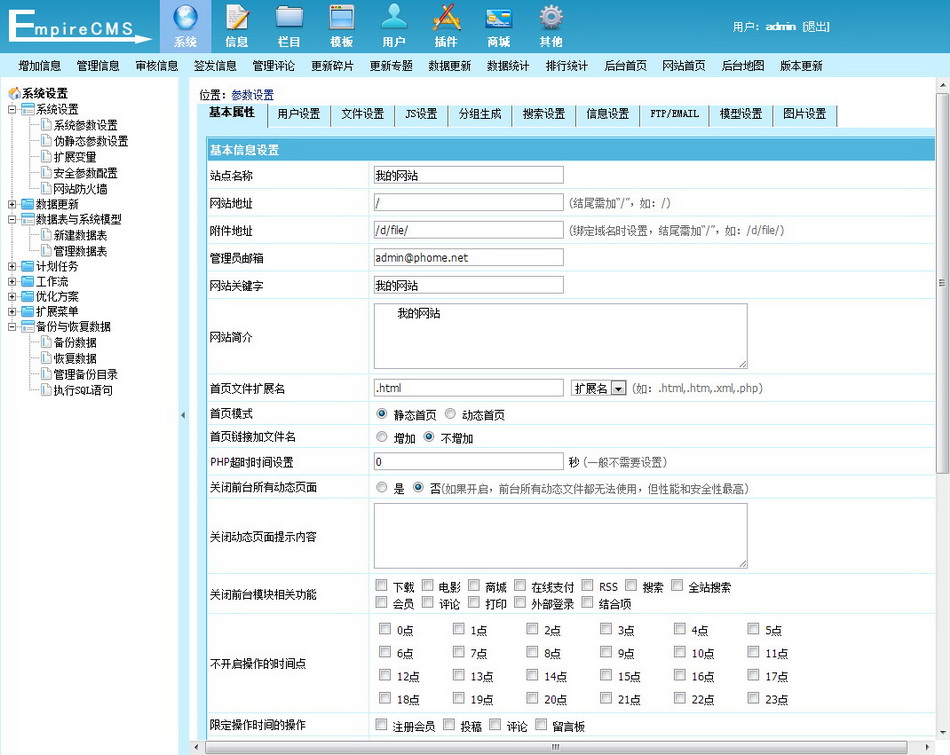Click the 退出 logout link

point(815,27)
